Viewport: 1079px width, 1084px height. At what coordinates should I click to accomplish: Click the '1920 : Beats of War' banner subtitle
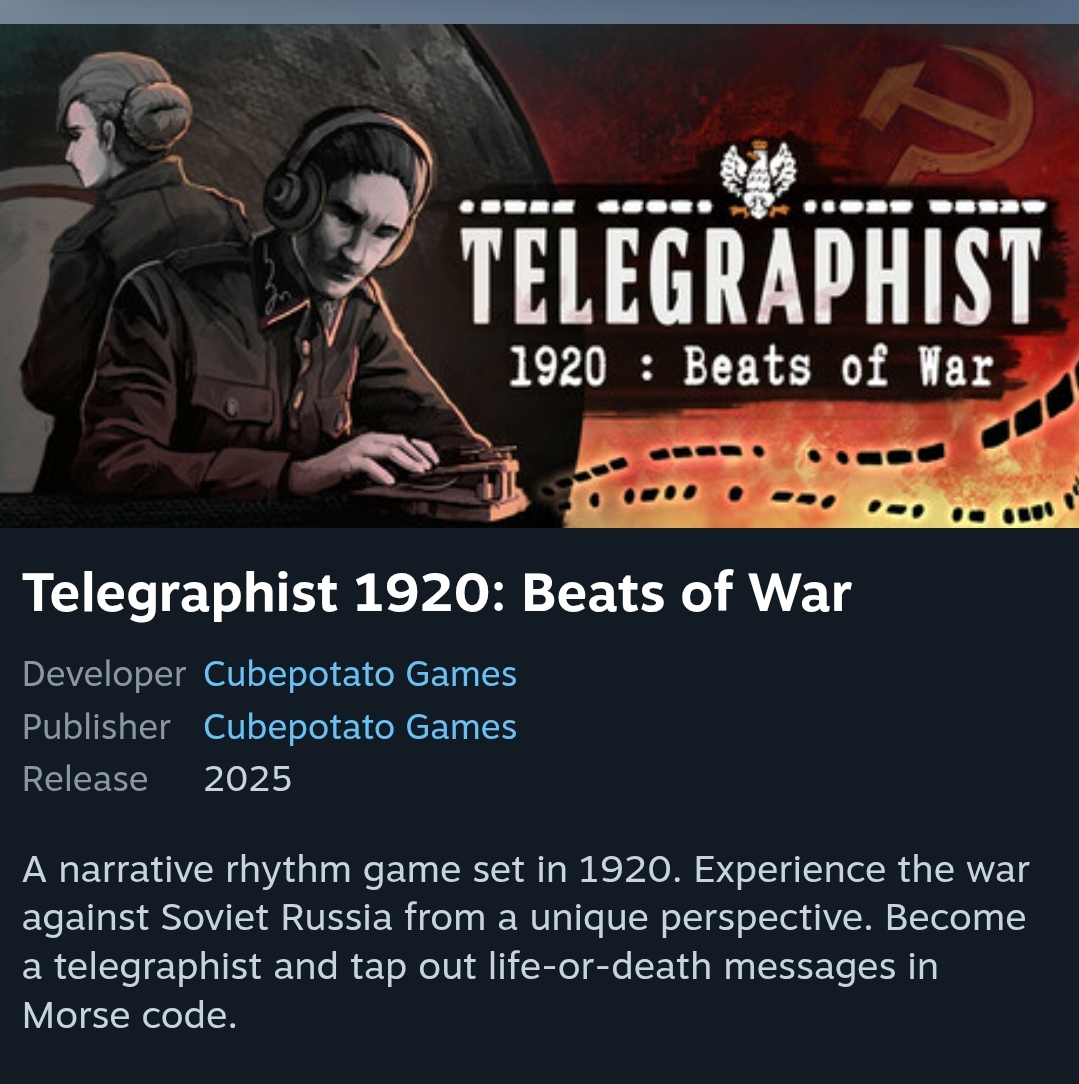tap(751, 366)
